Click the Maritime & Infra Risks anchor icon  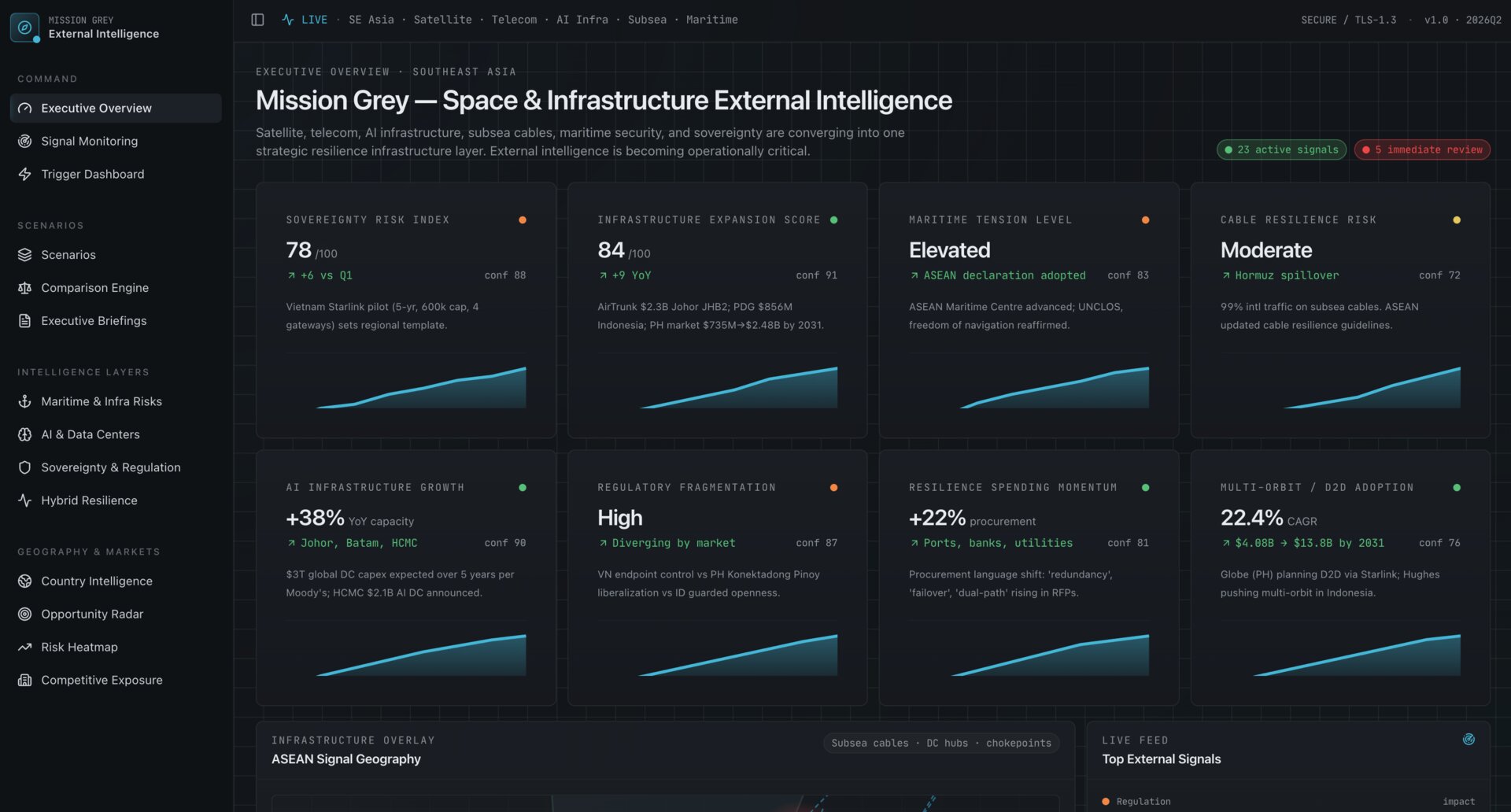click(25, 402)
